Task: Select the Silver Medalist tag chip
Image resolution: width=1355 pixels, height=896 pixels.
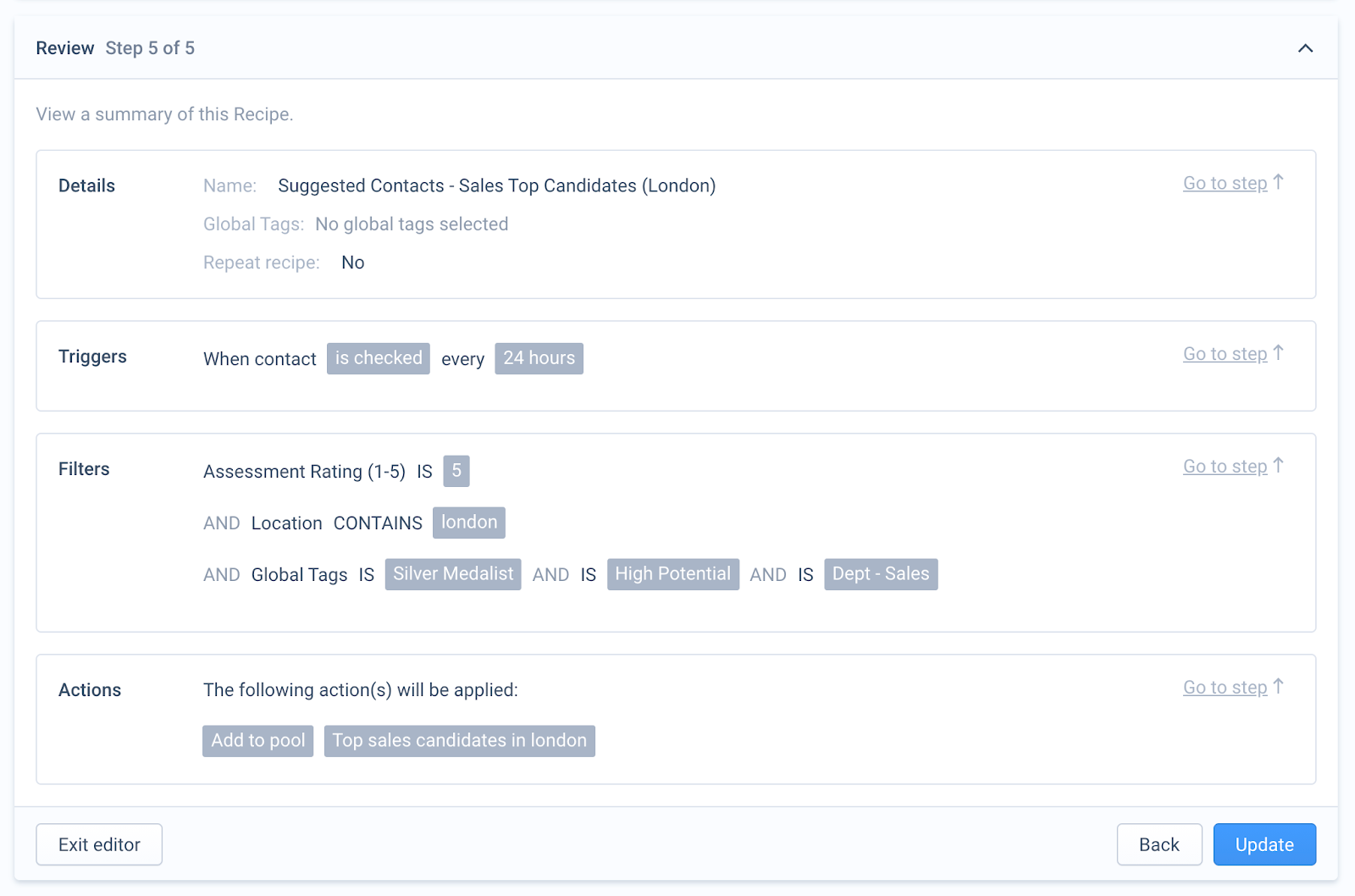Action: point(453,574)
